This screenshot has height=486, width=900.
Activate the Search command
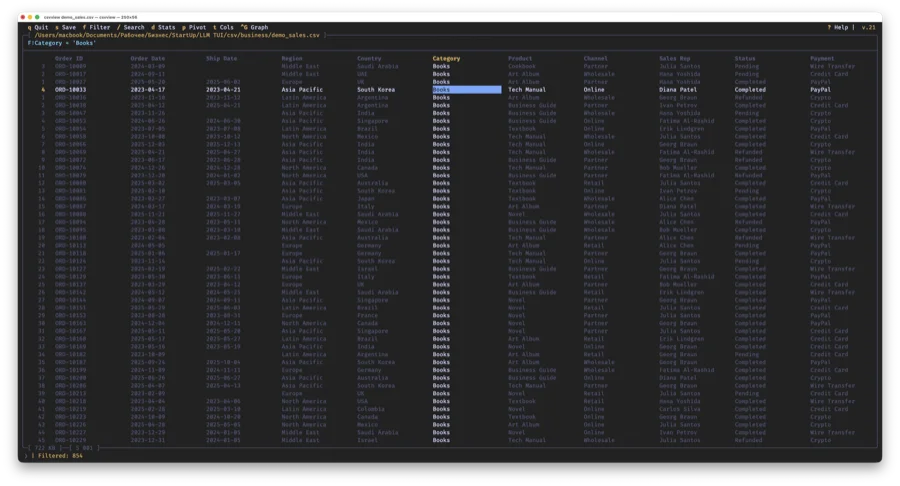pos(133,27)
